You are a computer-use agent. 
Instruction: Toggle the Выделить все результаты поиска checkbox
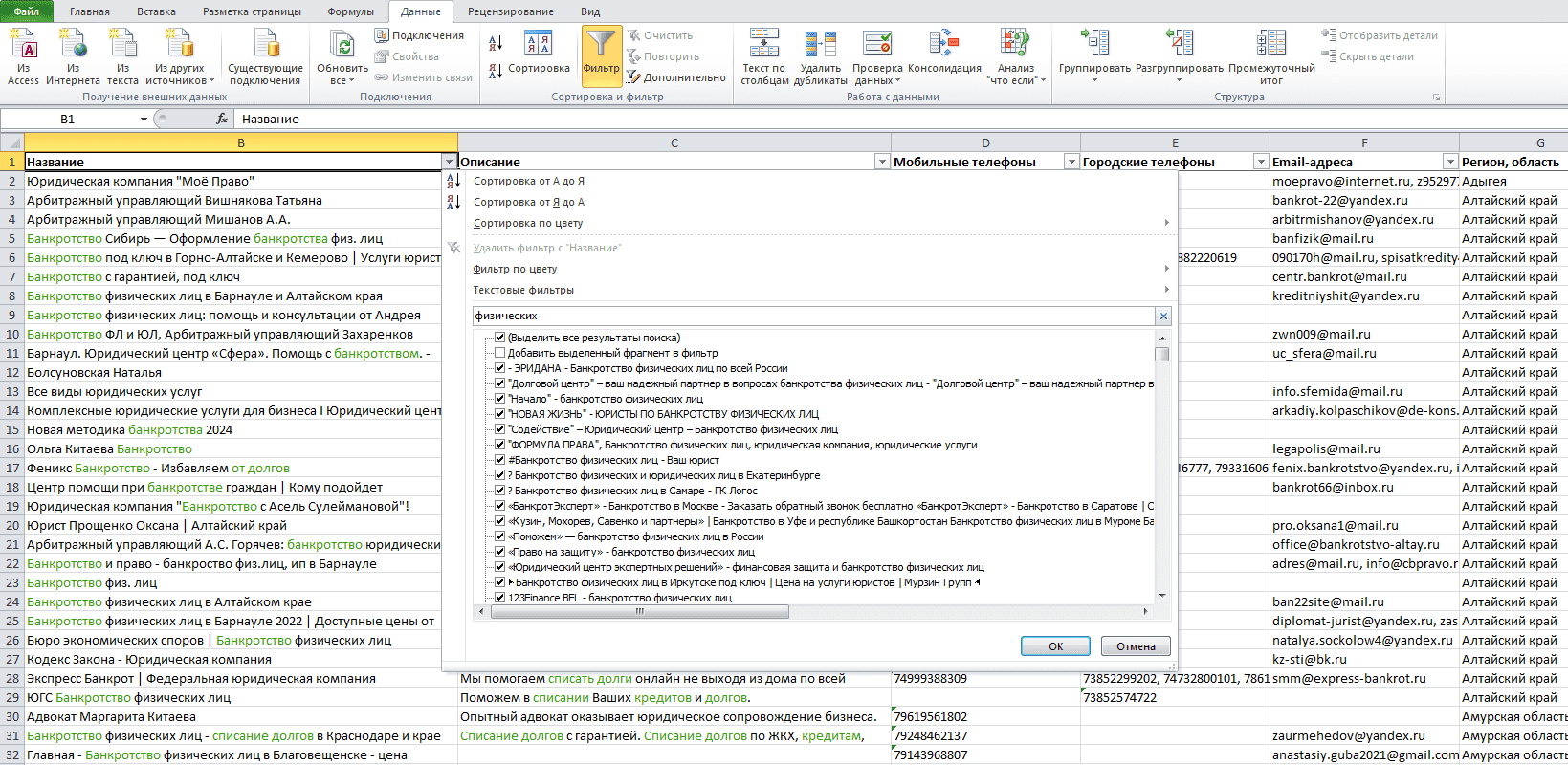(499, 338)
